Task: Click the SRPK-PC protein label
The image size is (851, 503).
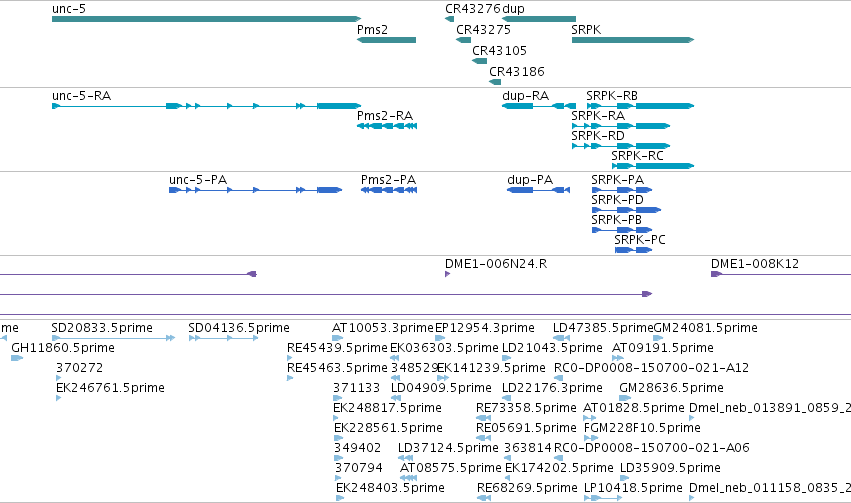Action: (640, 240)
